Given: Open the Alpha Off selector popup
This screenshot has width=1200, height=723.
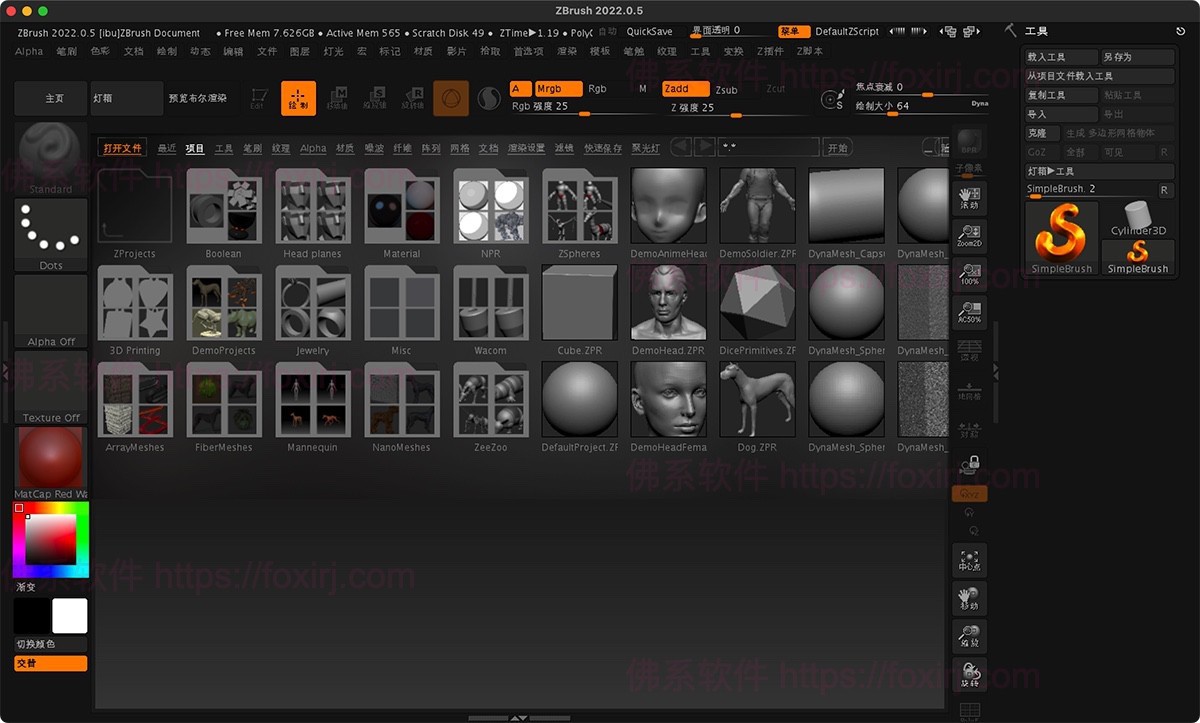Looking at the screenshot, I should (51, 311).
